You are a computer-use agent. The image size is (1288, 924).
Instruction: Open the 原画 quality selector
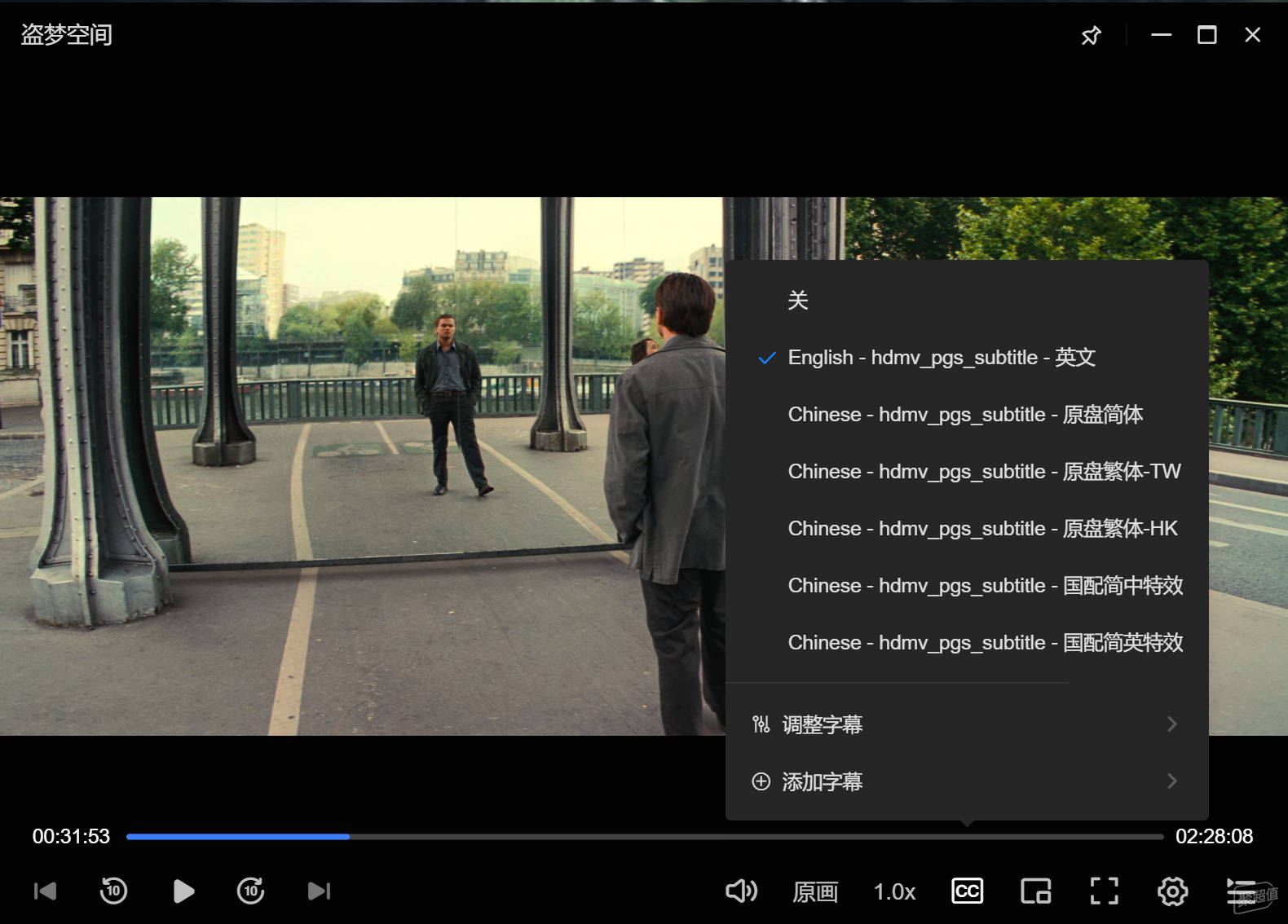pos(815,891)
